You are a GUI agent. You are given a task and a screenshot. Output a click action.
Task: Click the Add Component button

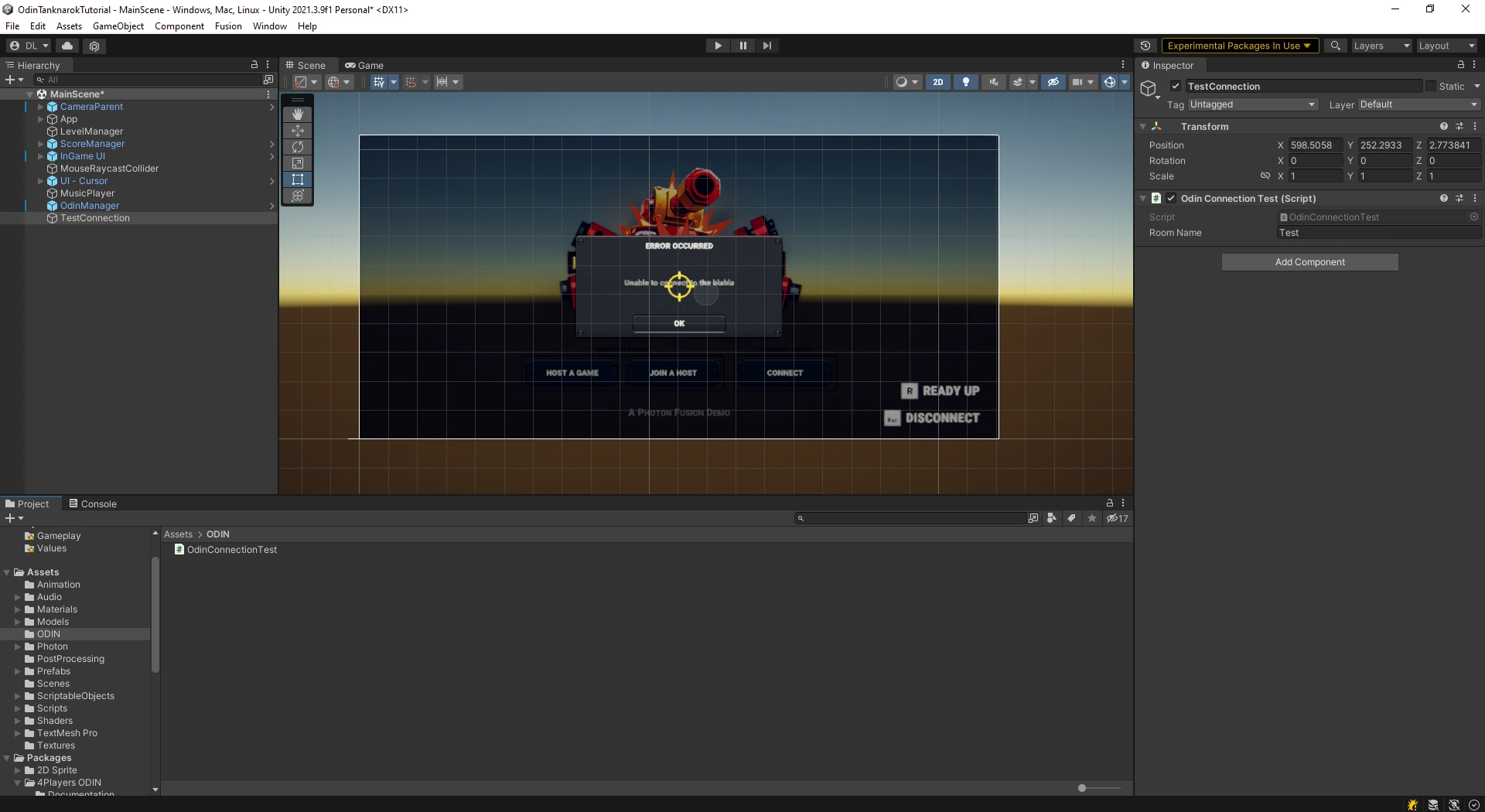coord(1309,262)
